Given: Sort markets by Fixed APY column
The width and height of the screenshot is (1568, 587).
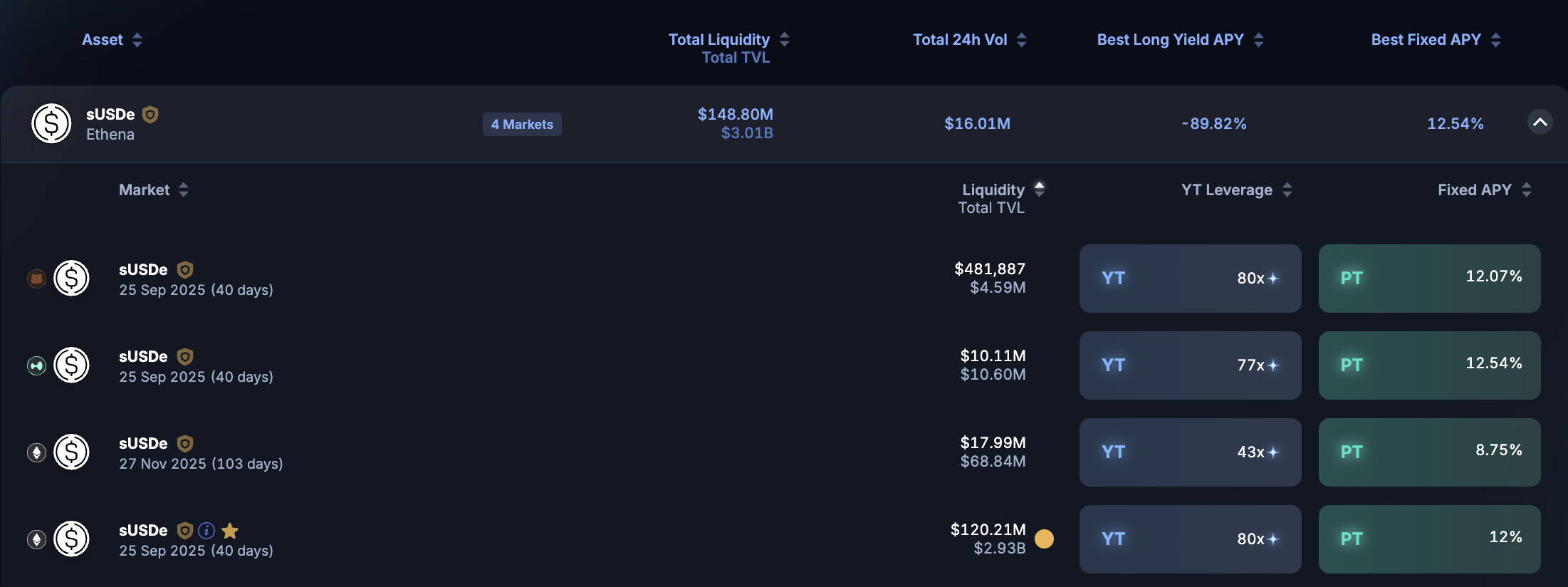Looking at the screenshot, I should coord(1526,190).
